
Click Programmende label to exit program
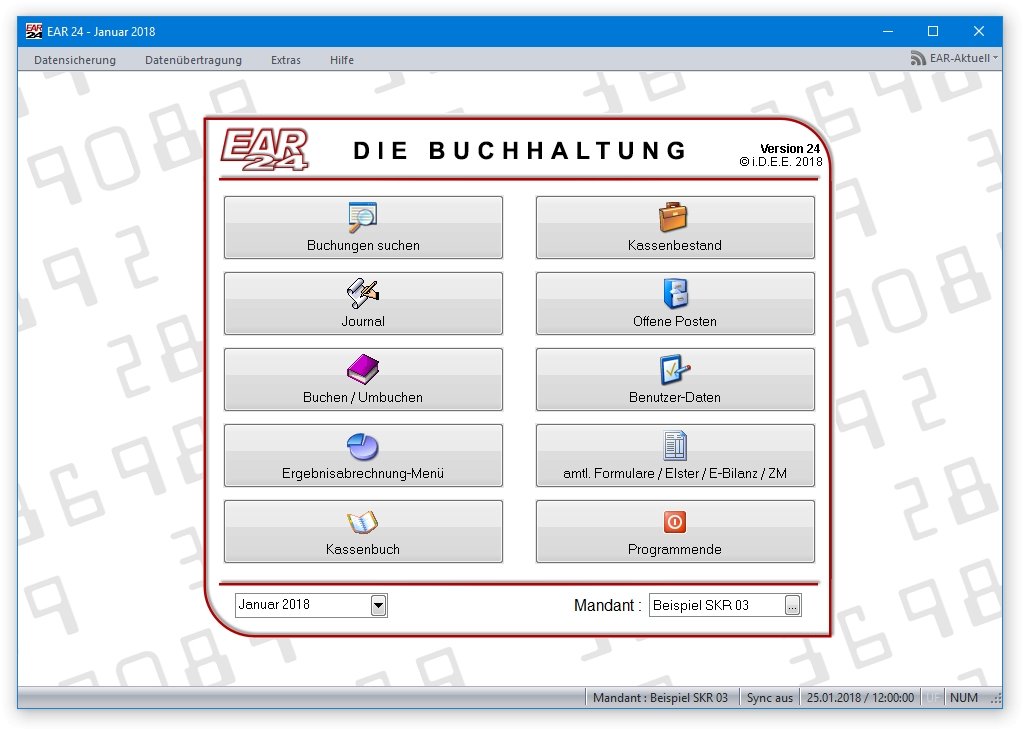point(675,549)
